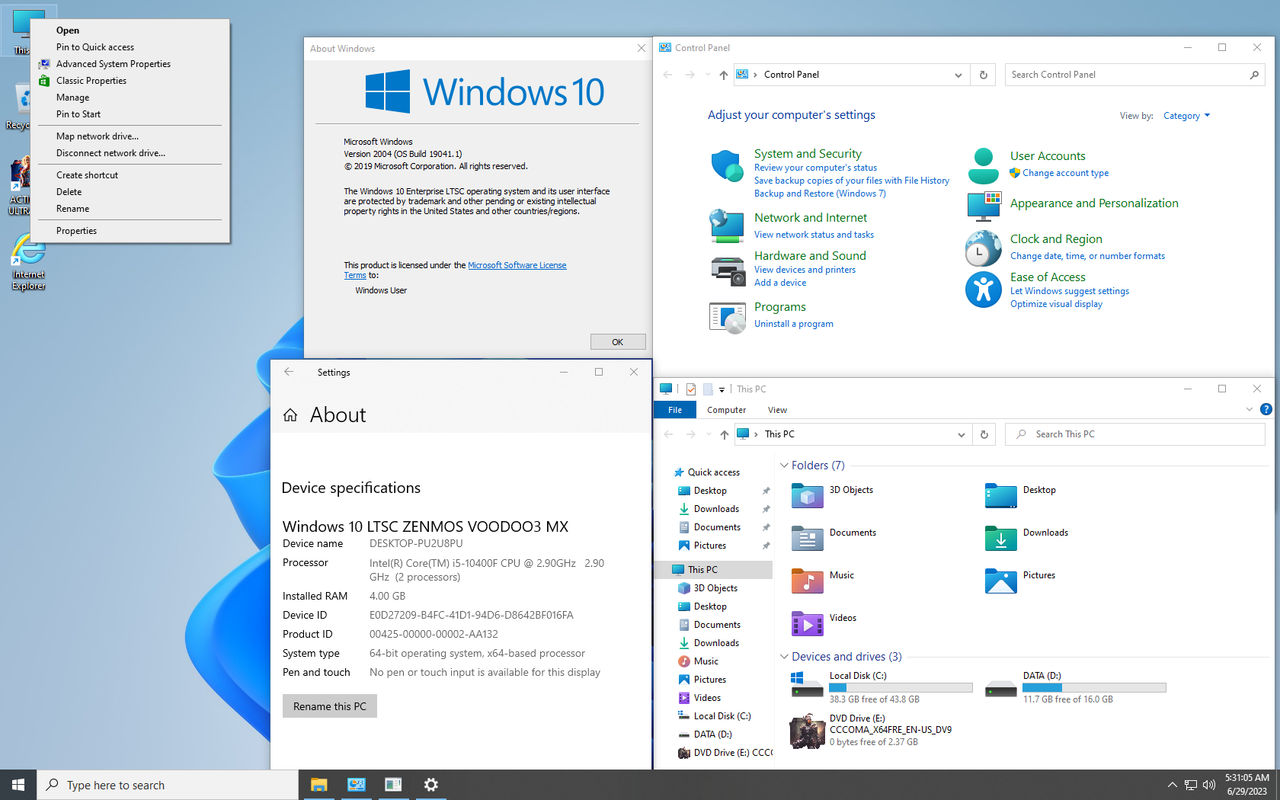1280x800 pixels.
Task: Click Backup and Restore (Windows 7) link
Action: point(820,193)
